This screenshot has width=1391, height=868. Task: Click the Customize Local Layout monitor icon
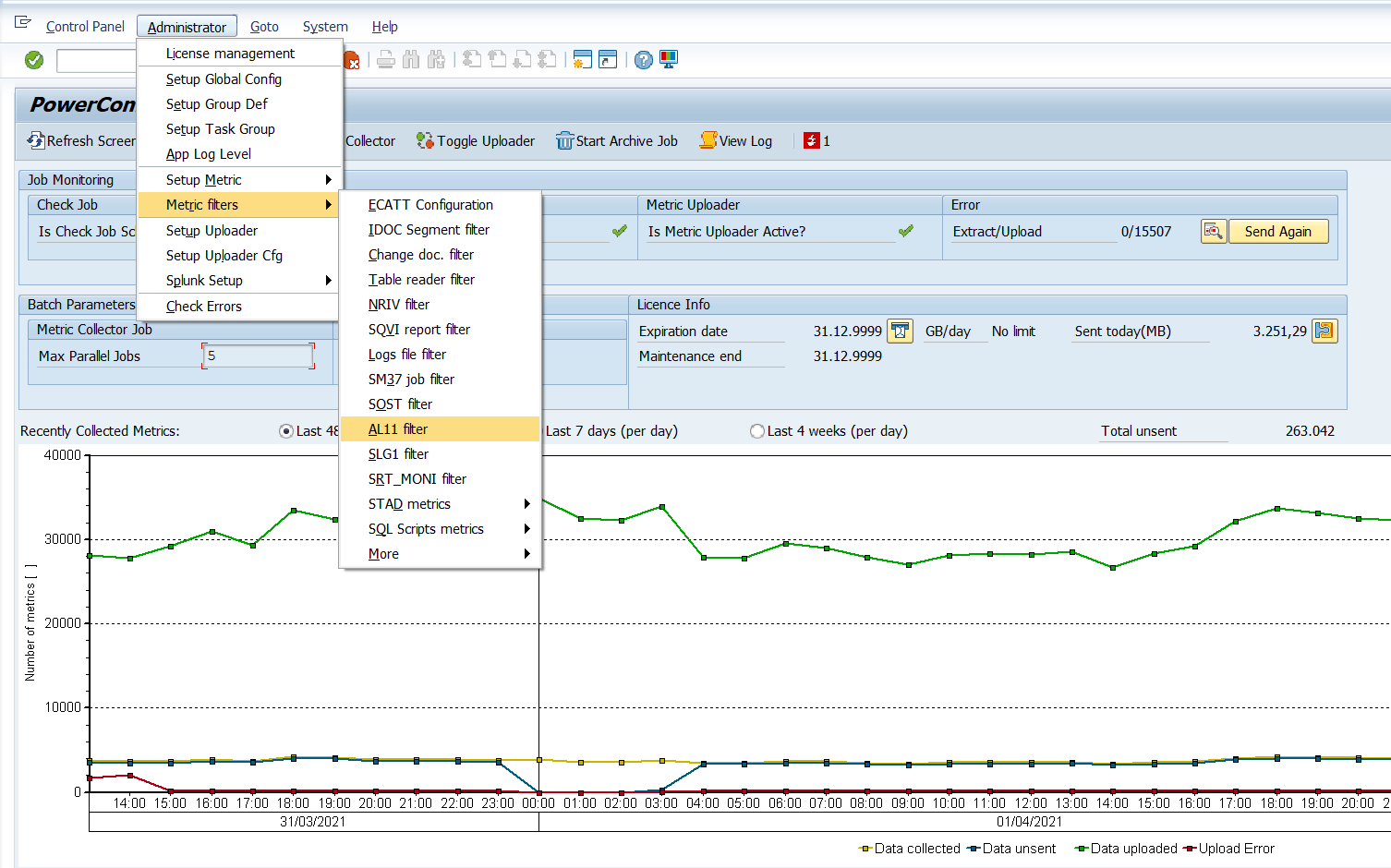[669, 60]
